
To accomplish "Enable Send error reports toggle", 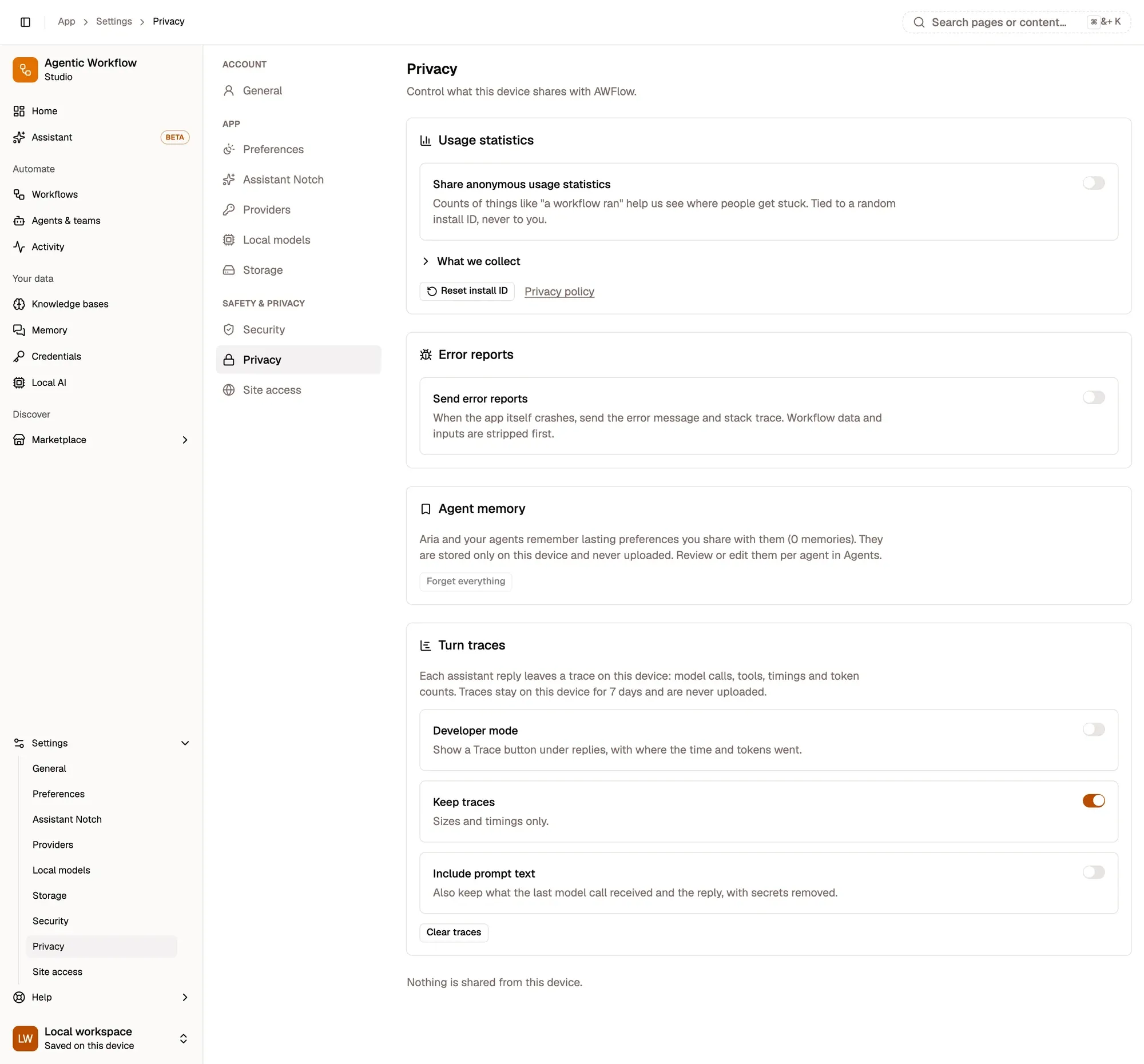I will point(1093,397).
